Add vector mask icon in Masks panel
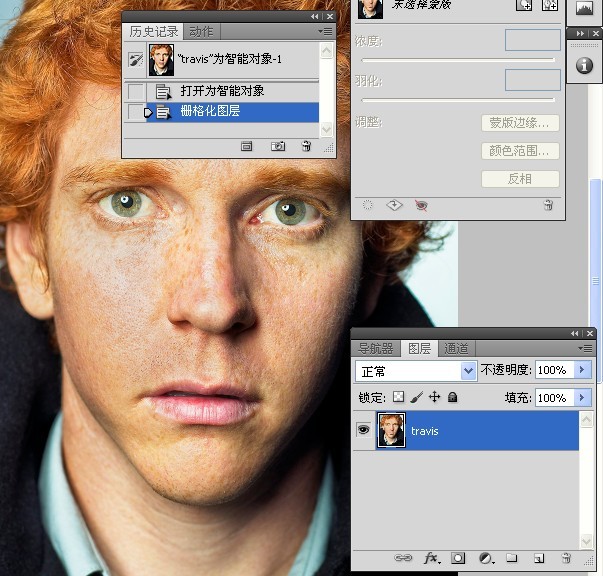Screen dimensions: 603x576 coord(550,5)
